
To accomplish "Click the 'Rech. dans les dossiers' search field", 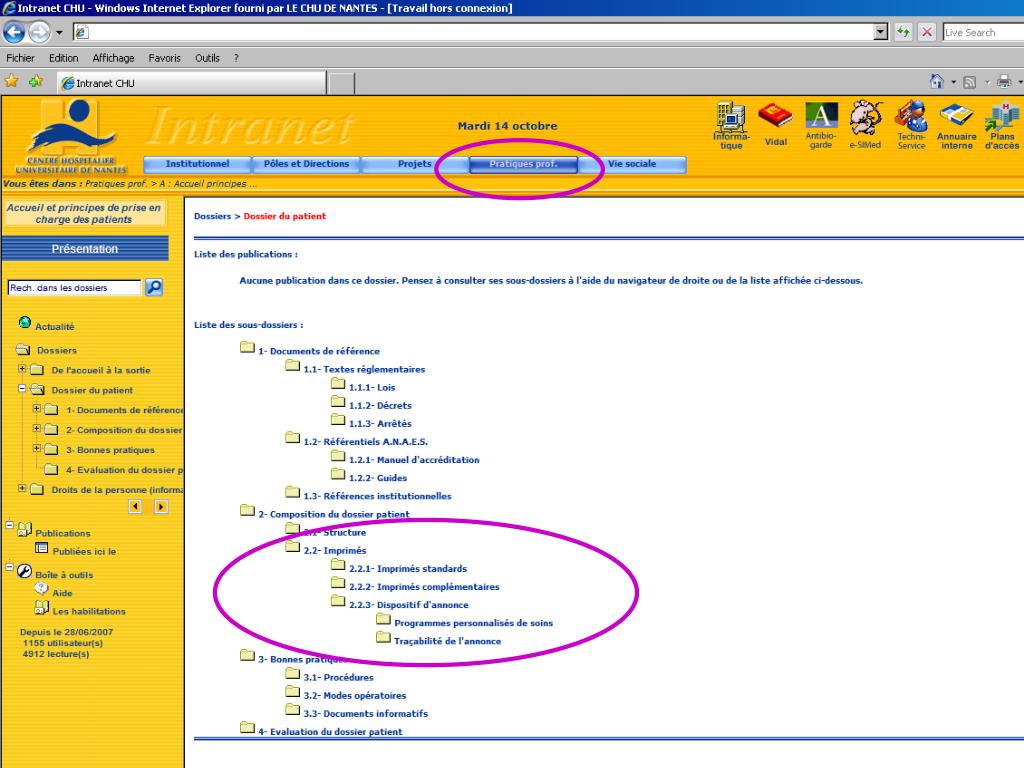I will [x=74, y=287].
